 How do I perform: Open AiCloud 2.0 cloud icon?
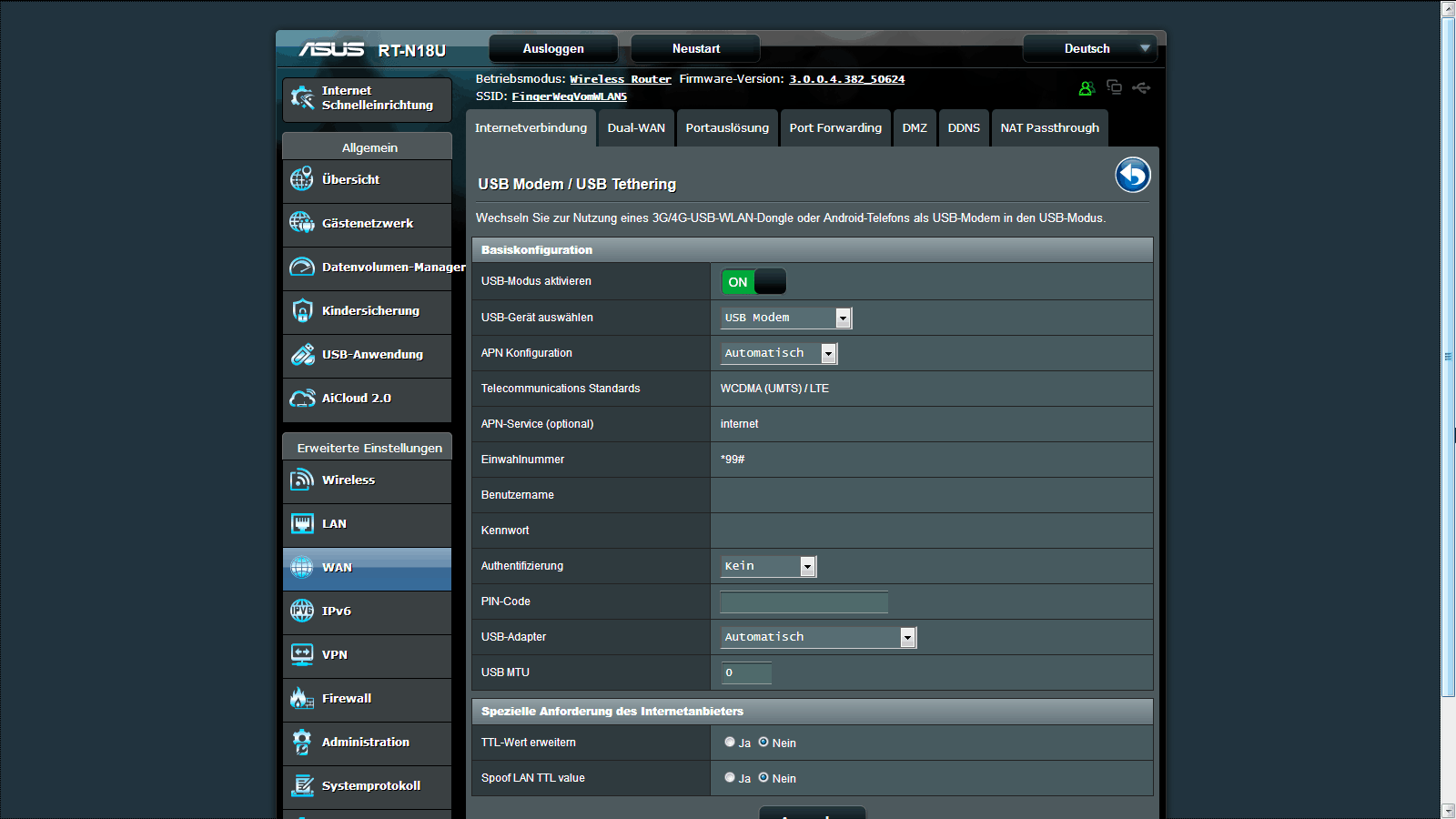tap(302, 398)
